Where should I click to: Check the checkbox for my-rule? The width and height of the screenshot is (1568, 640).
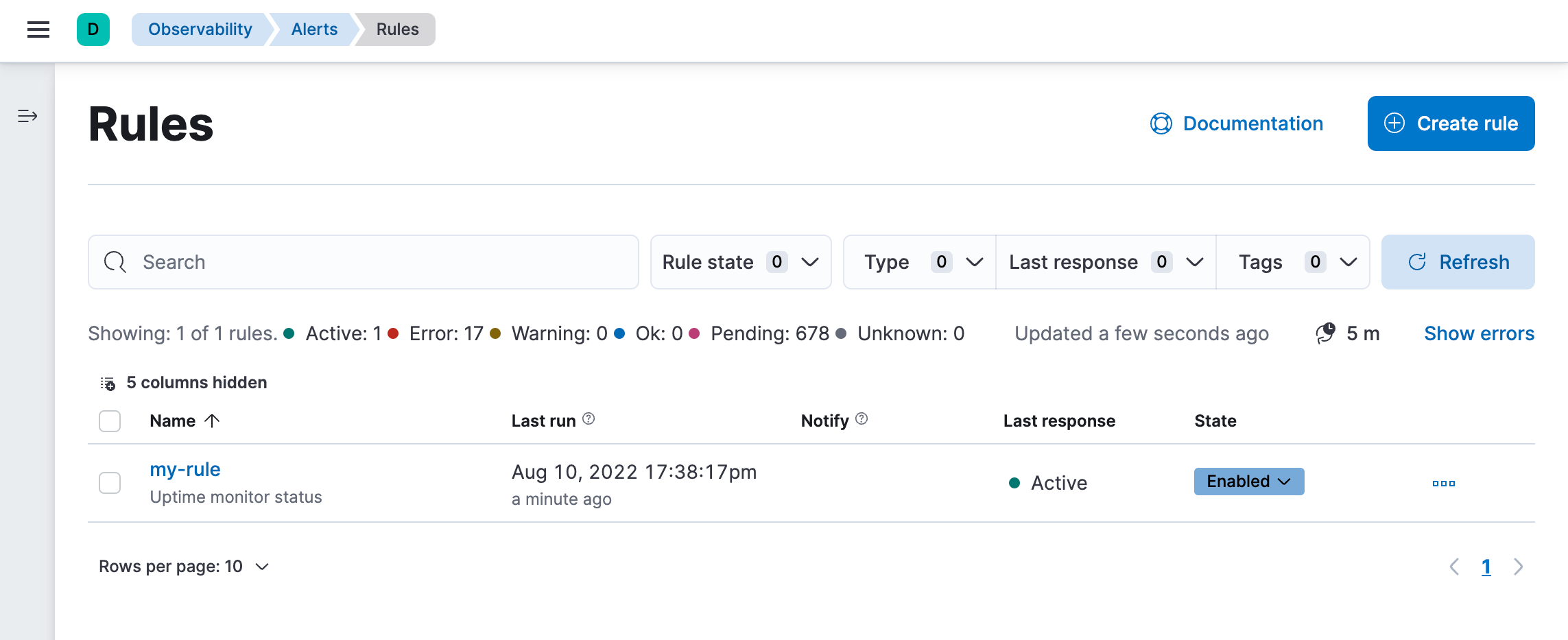tap(109, 483)
